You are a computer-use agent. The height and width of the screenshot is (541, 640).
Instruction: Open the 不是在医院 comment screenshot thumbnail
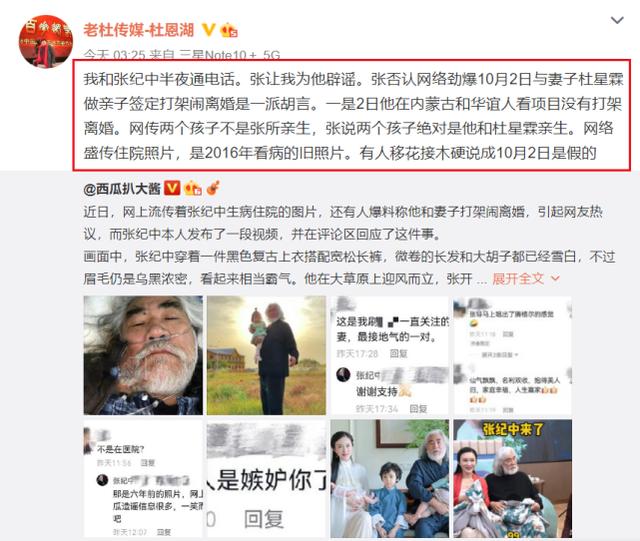point(143,479)
